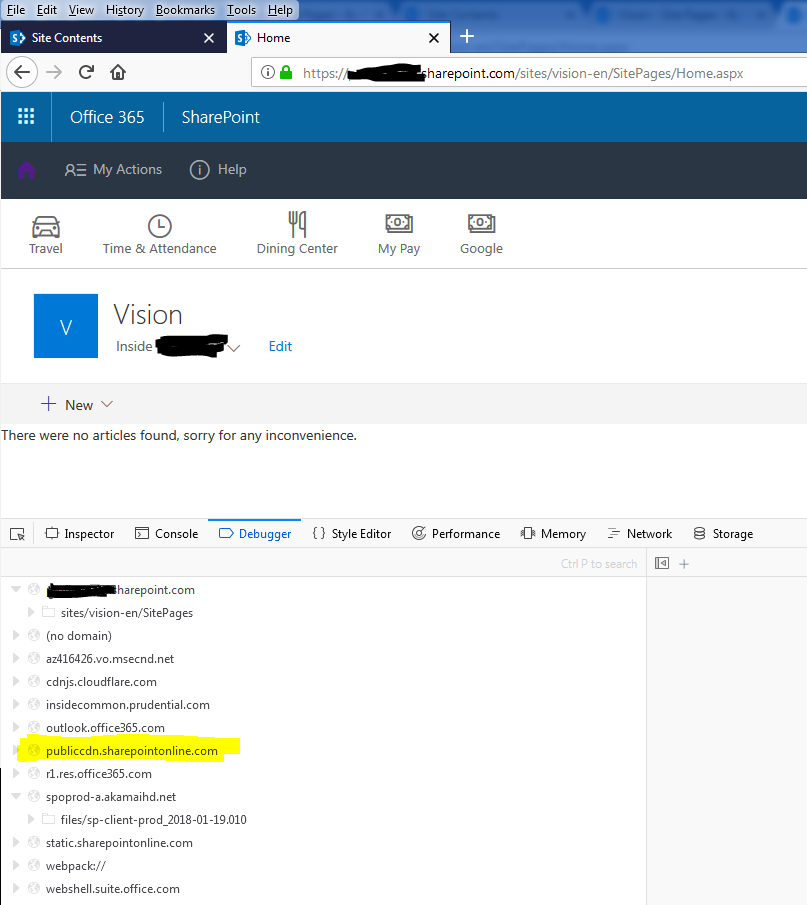Click the back navigation arrow
Image resolution: width=807 pixels, height=905 pixels.
point(22,72)
